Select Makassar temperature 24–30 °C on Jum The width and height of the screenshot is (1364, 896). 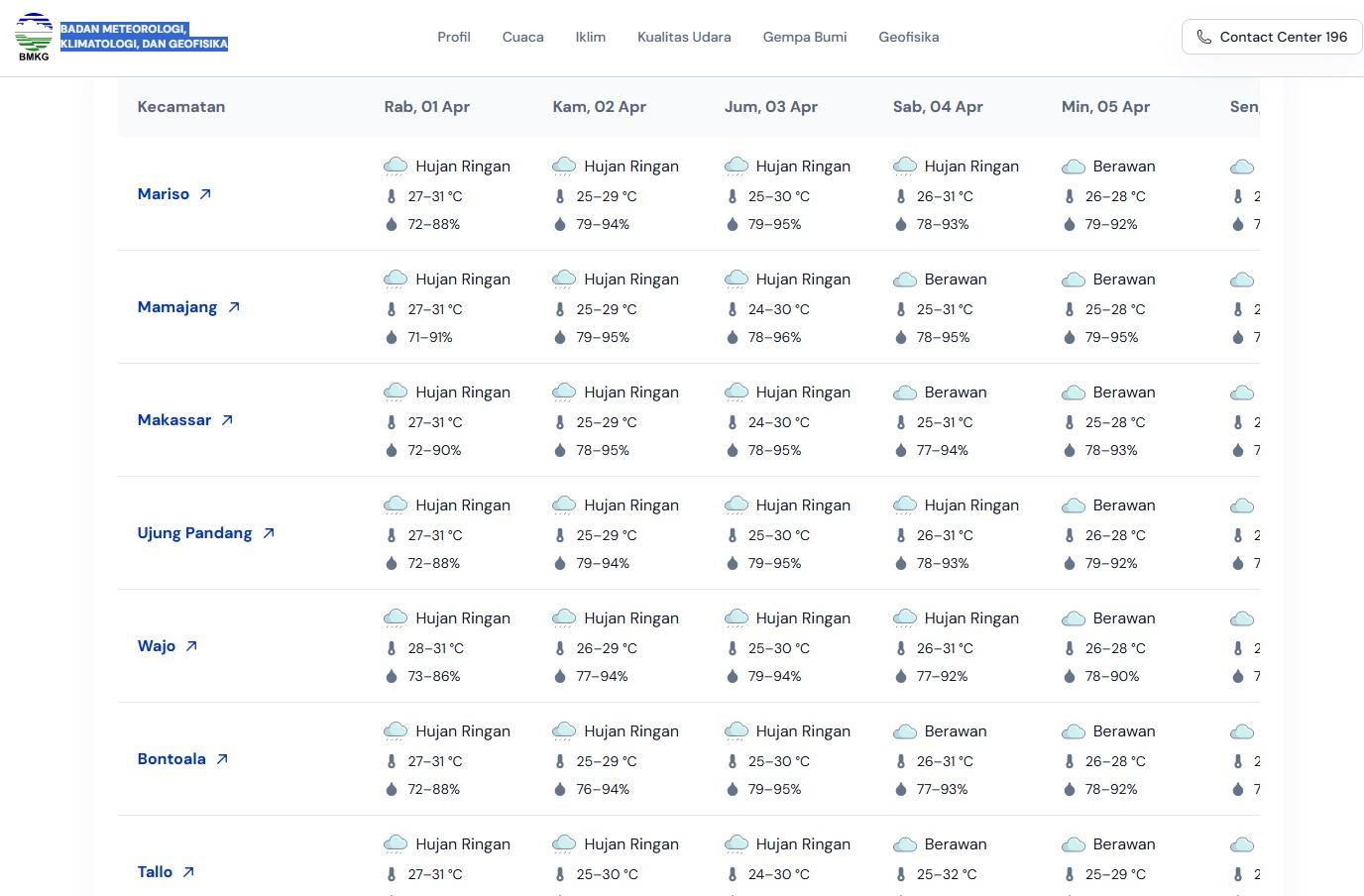point(779,422)
